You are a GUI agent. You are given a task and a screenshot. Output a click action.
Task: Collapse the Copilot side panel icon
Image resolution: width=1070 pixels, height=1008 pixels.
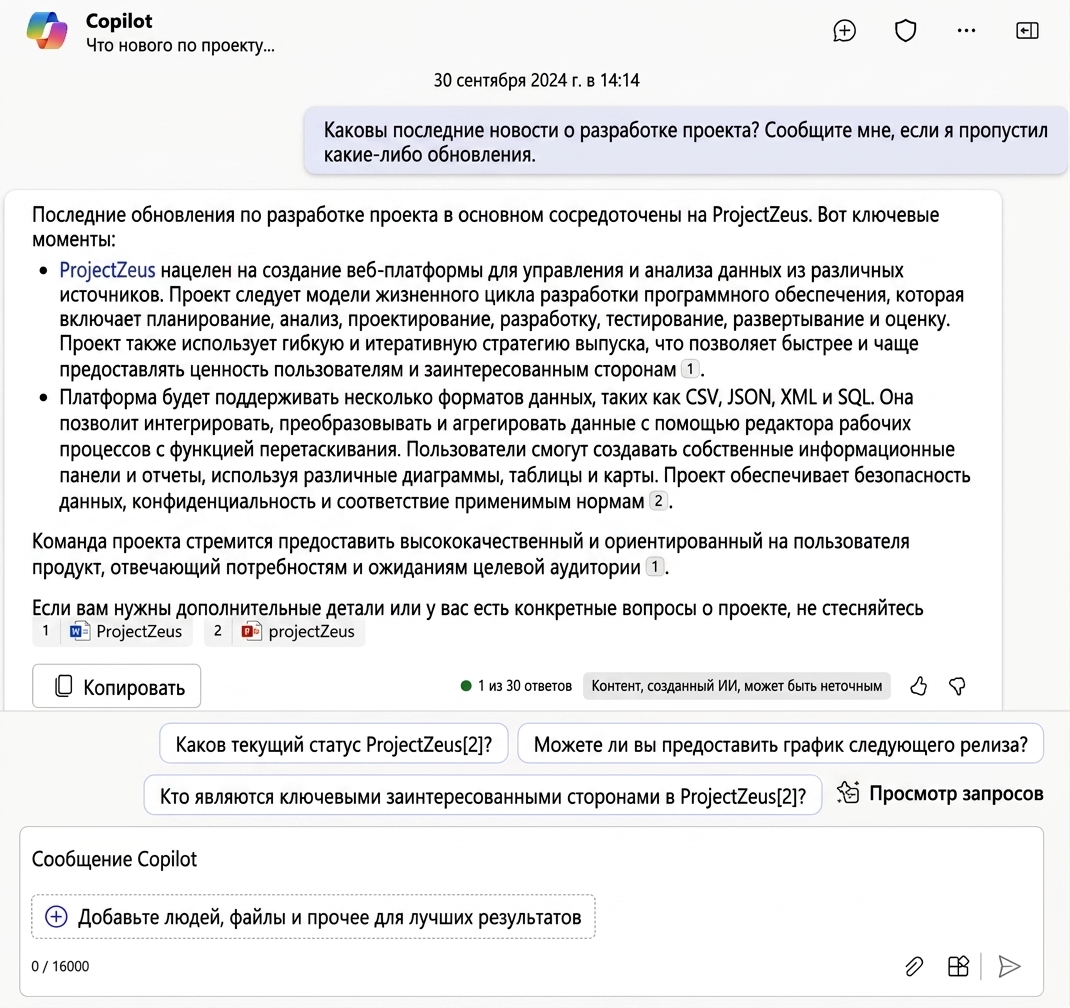[1027, 31]
